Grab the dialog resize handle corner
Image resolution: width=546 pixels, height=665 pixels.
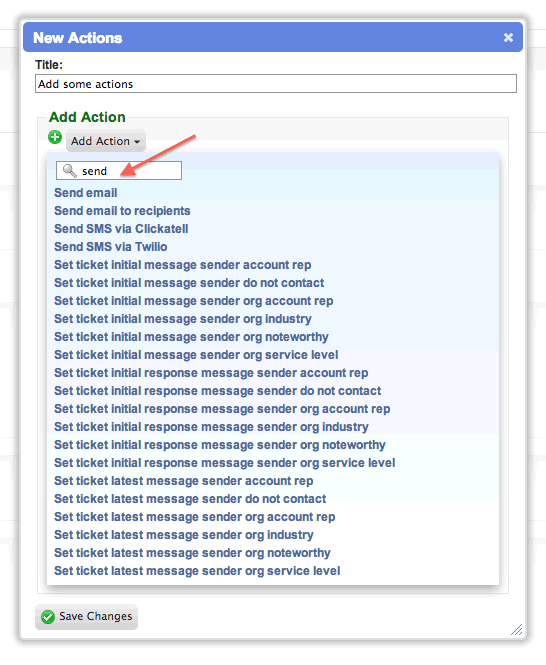[x=517, y=629]
